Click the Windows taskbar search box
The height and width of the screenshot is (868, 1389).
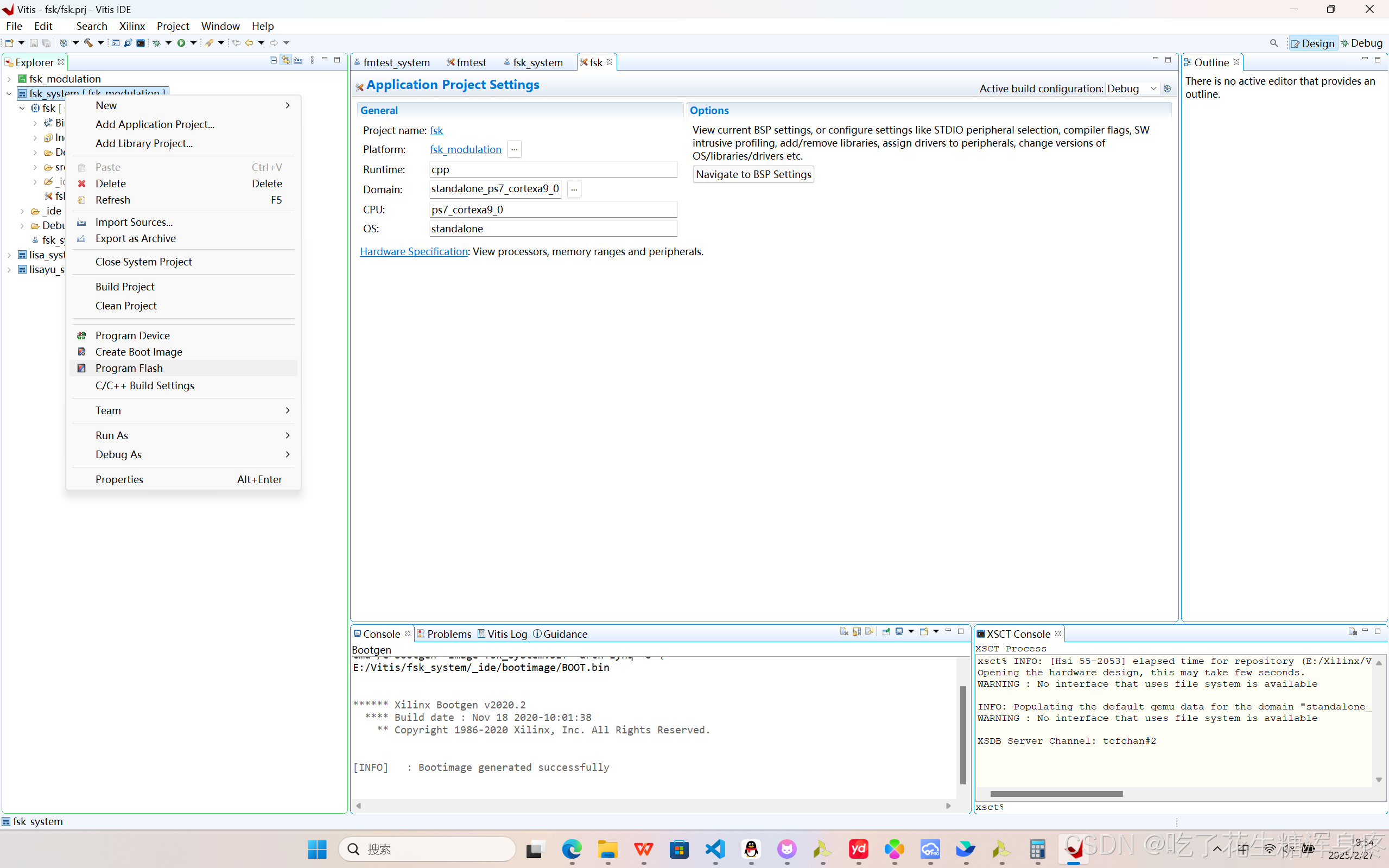pyautogui.click(x=427, y=849)
